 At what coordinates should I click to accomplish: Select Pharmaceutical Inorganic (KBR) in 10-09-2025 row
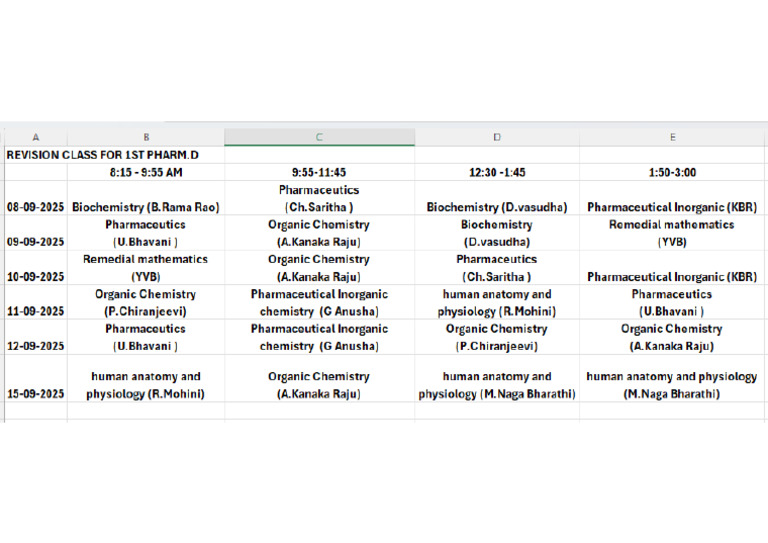click(672, 267)
